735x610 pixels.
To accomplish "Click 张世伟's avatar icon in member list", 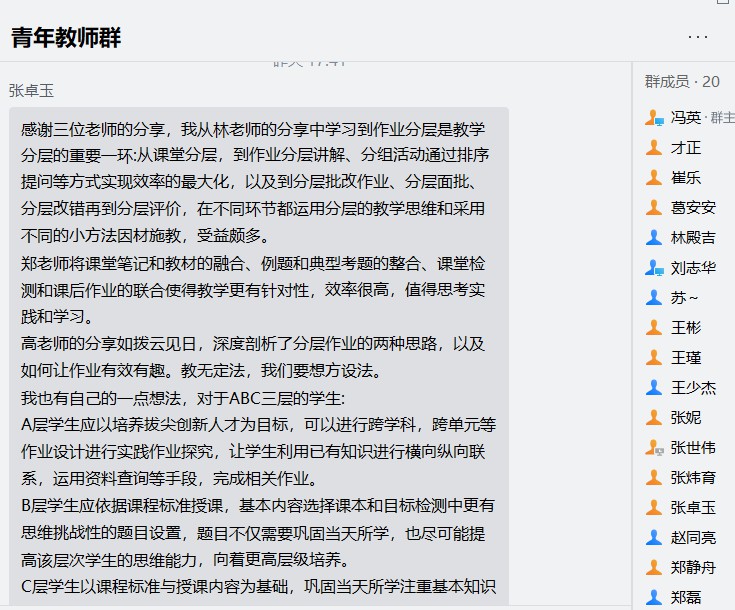I will pos(654,448).
